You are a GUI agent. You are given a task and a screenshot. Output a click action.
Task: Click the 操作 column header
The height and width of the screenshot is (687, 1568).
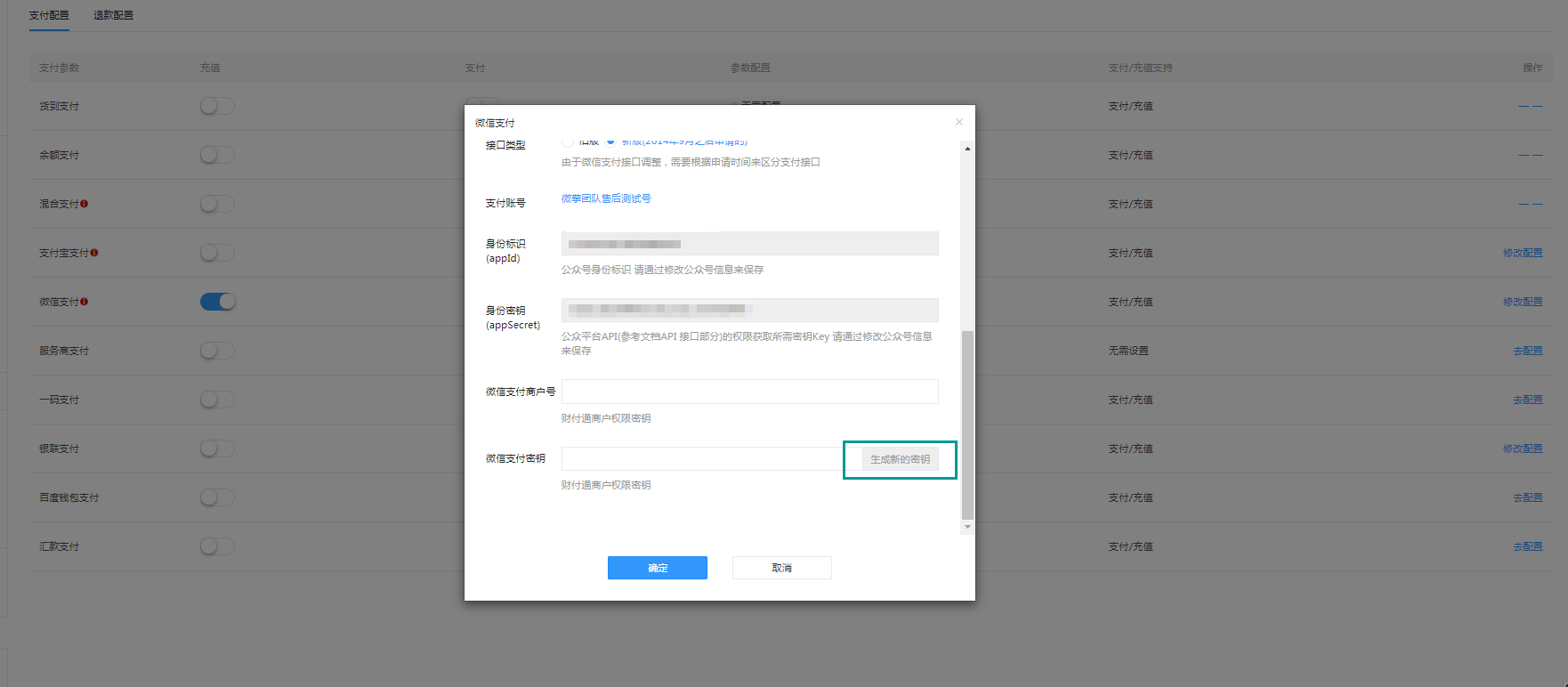coord(1532,68)
